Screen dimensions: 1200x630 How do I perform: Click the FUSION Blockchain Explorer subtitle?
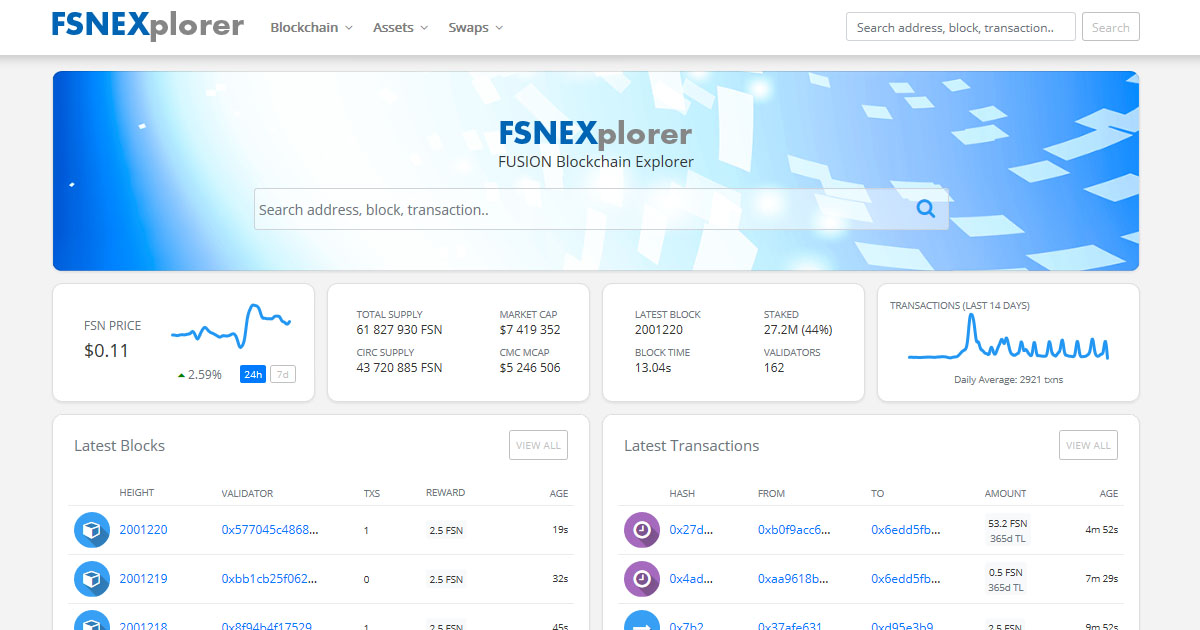[x=596, y=162]
